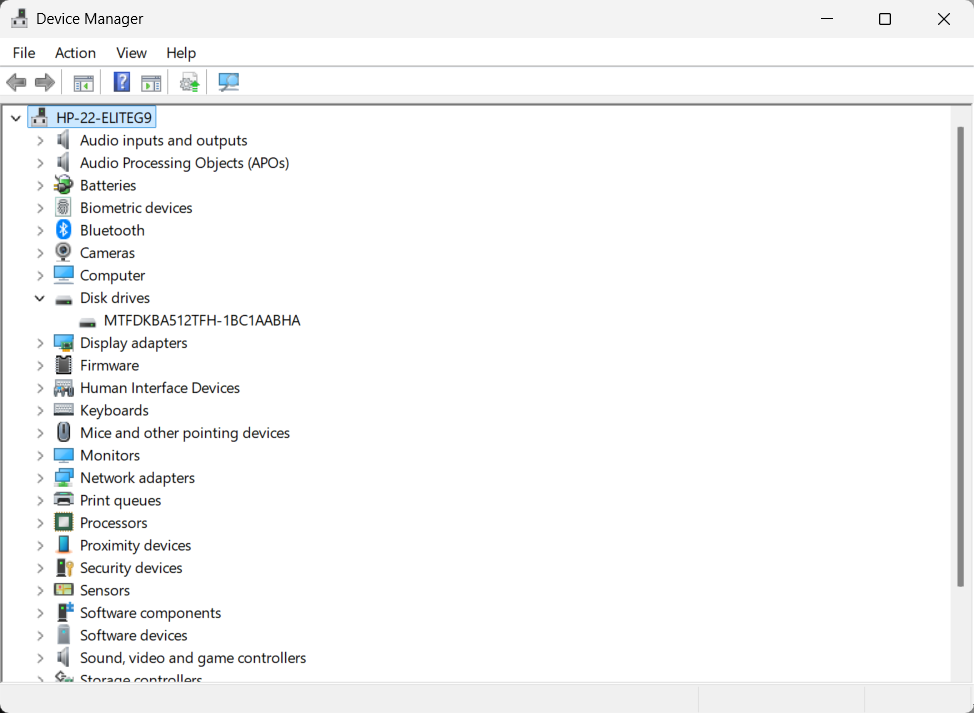Click the Cameras webcam icon

pyautogui.click(x=64, y=253)
